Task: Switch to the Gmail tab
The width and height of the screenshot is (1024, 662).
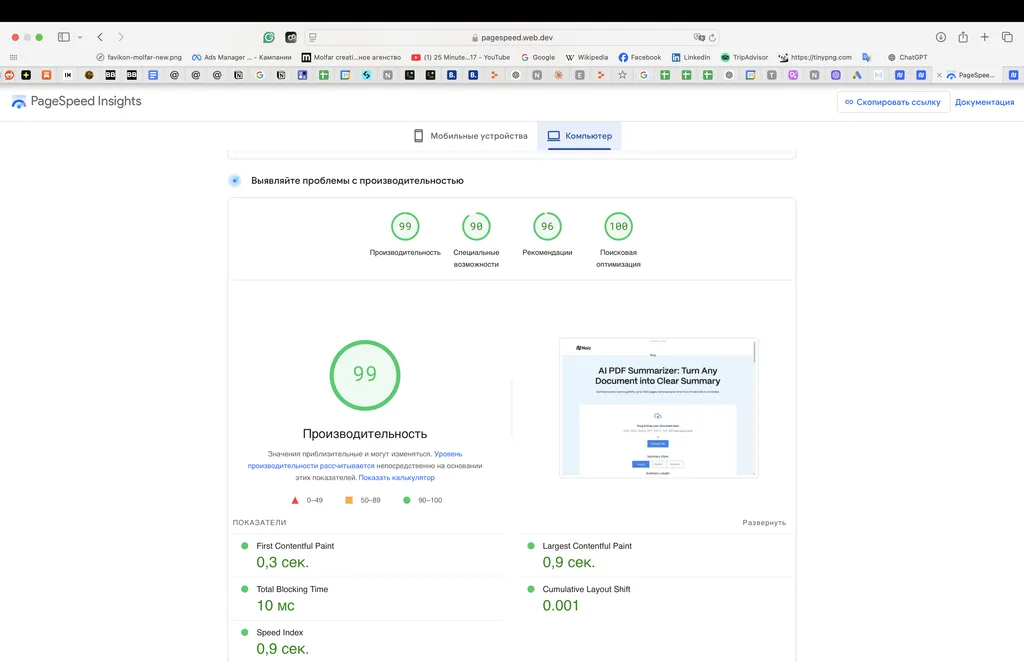Action: click(x=878, y=75)
